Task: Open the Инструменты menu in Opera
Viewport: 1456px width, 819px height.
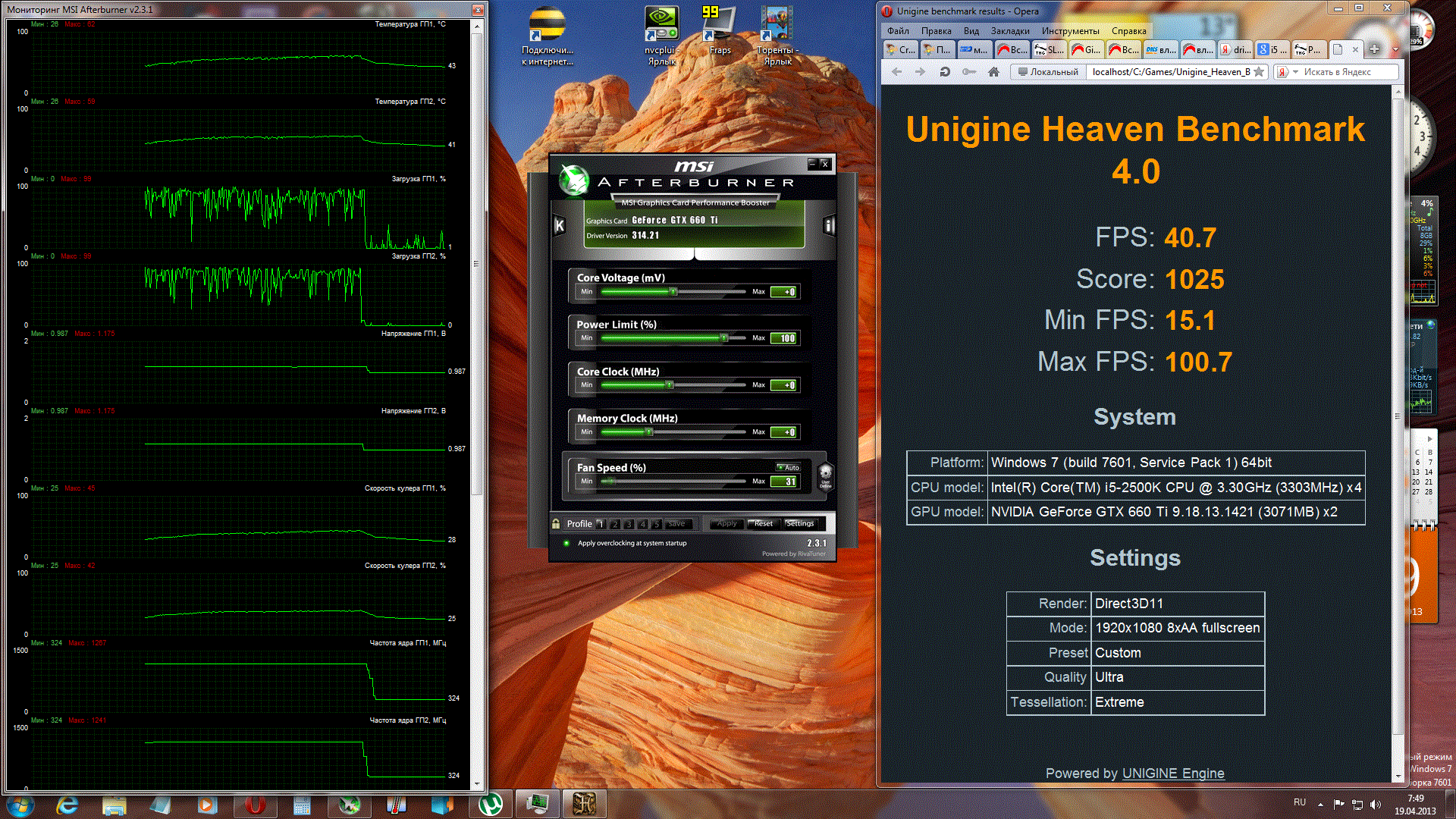Action: coord(1069,31)
